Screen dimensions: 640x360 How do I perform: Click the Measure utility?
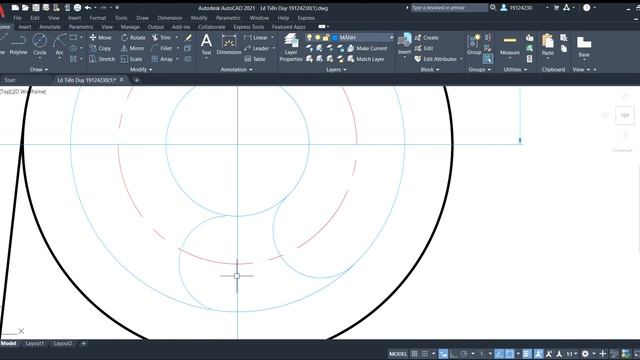(510, 45)
